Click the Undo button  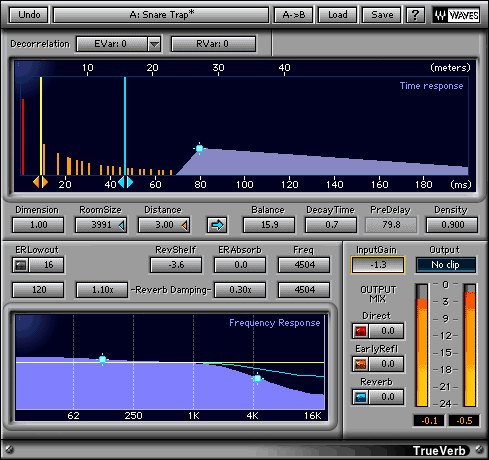pos(29,15)
